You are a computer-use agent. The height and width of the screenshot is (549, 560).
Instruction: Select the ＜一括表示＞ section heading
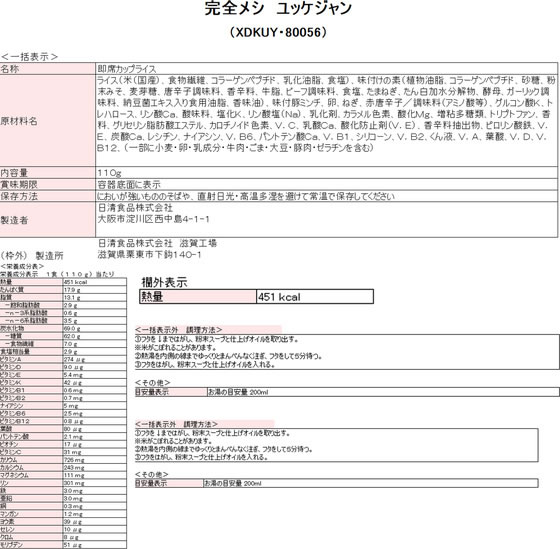[x=29, y=57]
